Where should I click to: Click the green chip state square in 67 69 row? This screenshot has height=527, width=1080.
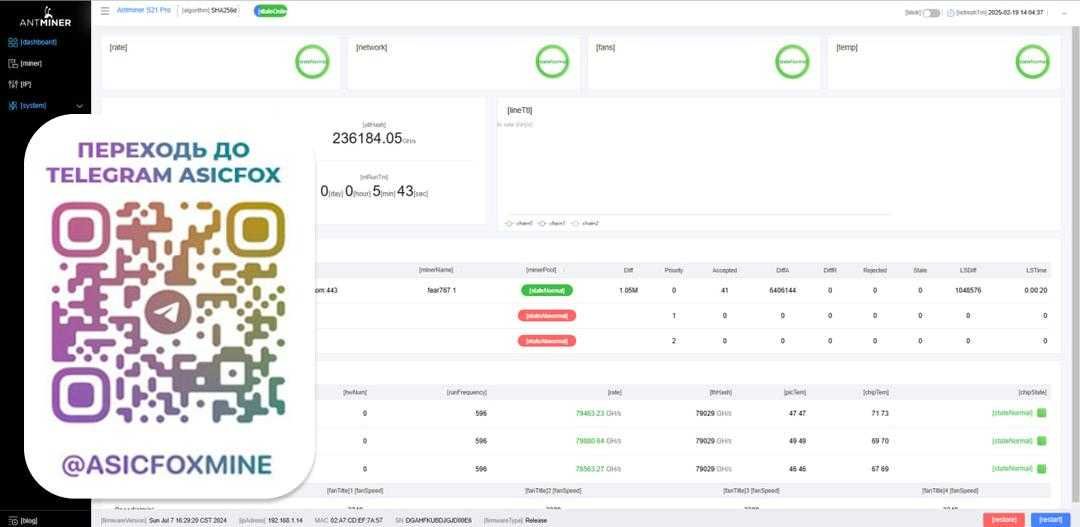(1041, 468)
